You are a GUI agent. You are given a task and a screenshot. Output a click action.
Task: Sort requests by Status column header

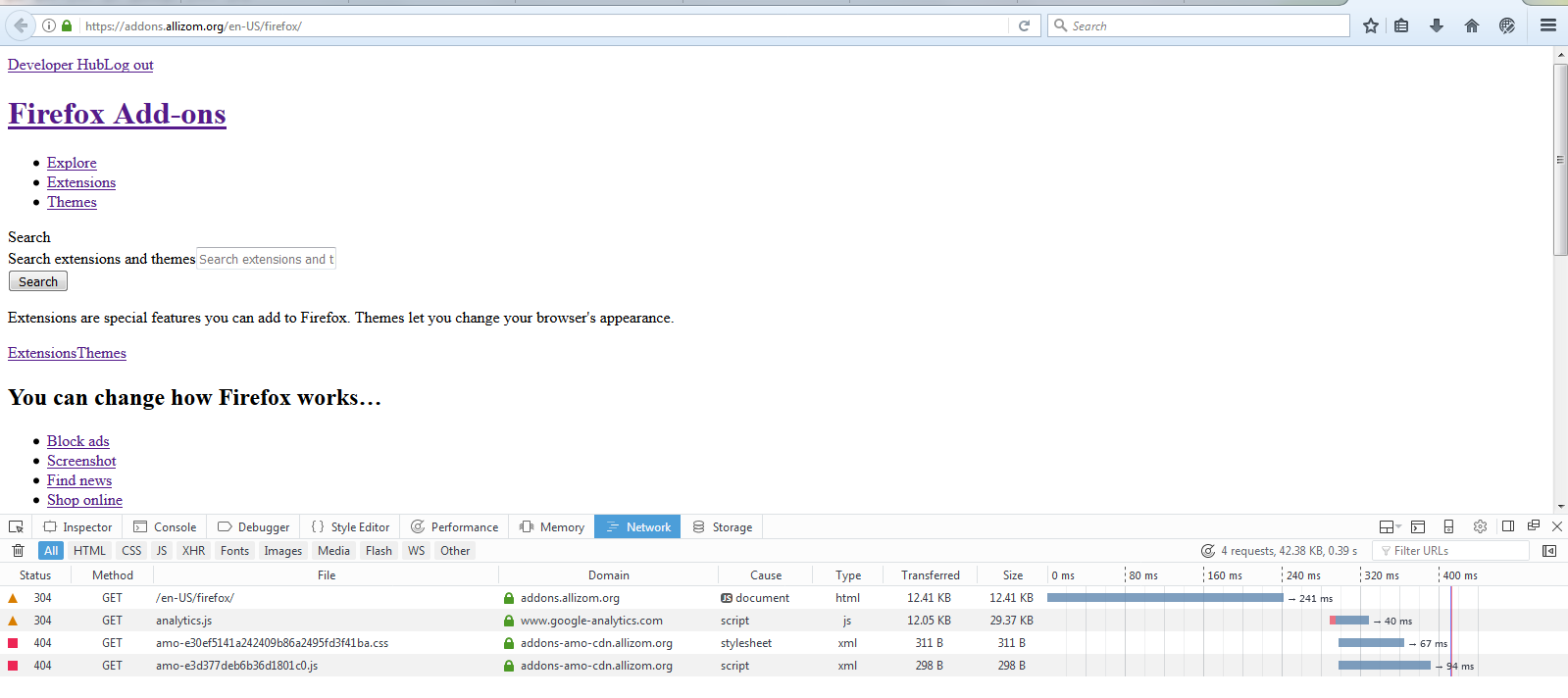tap(35, 575)
